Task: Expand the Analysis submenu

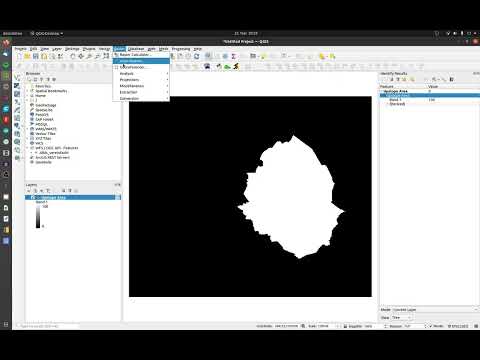Action: point(141,74)
